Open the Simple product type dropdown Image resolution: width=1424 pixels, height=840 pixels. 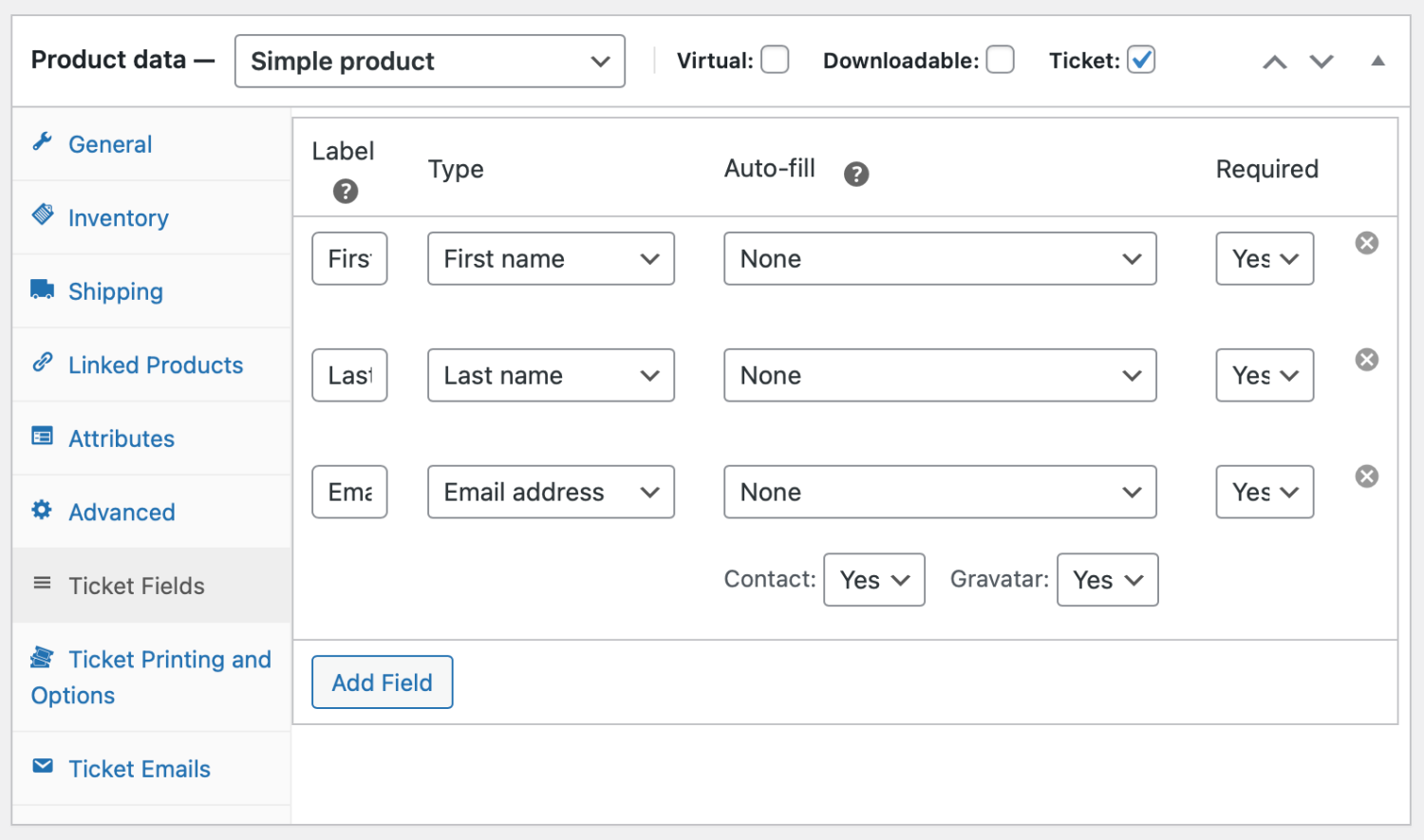click(429, 61)
